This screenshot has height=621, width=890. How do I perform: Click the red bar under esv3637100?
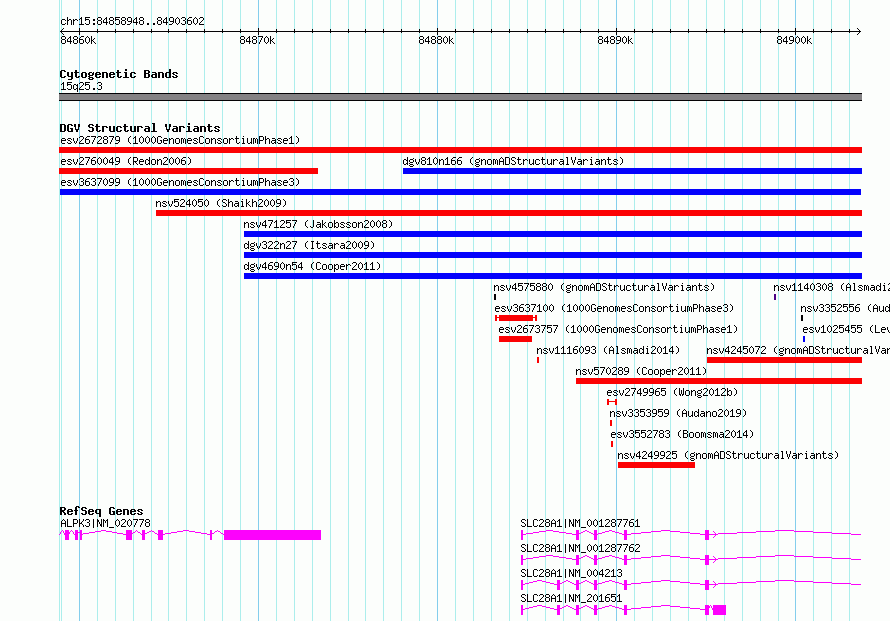click(x=516, y=318)
